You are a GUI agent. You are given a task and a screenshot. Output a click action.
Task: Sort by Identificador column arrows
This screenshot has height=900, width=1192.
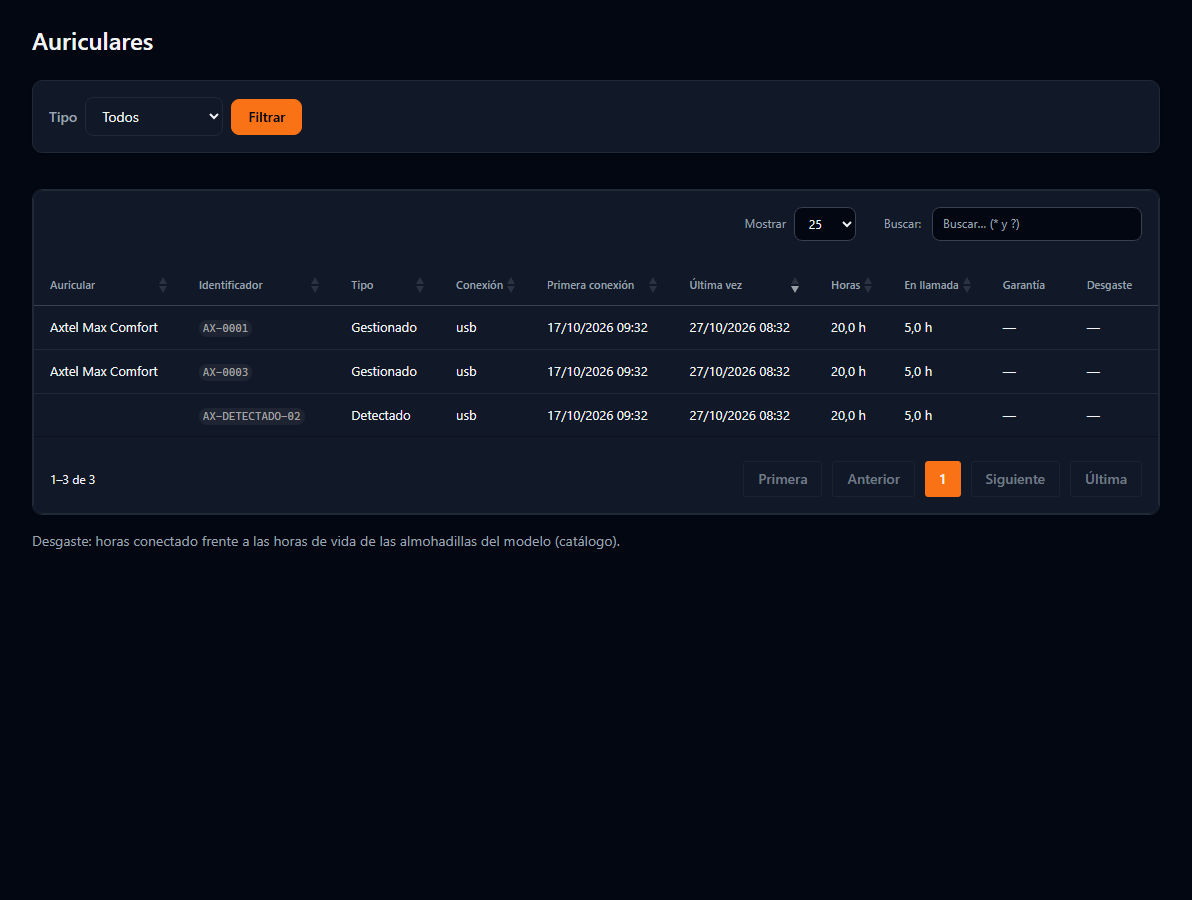(x=315, y=285)
